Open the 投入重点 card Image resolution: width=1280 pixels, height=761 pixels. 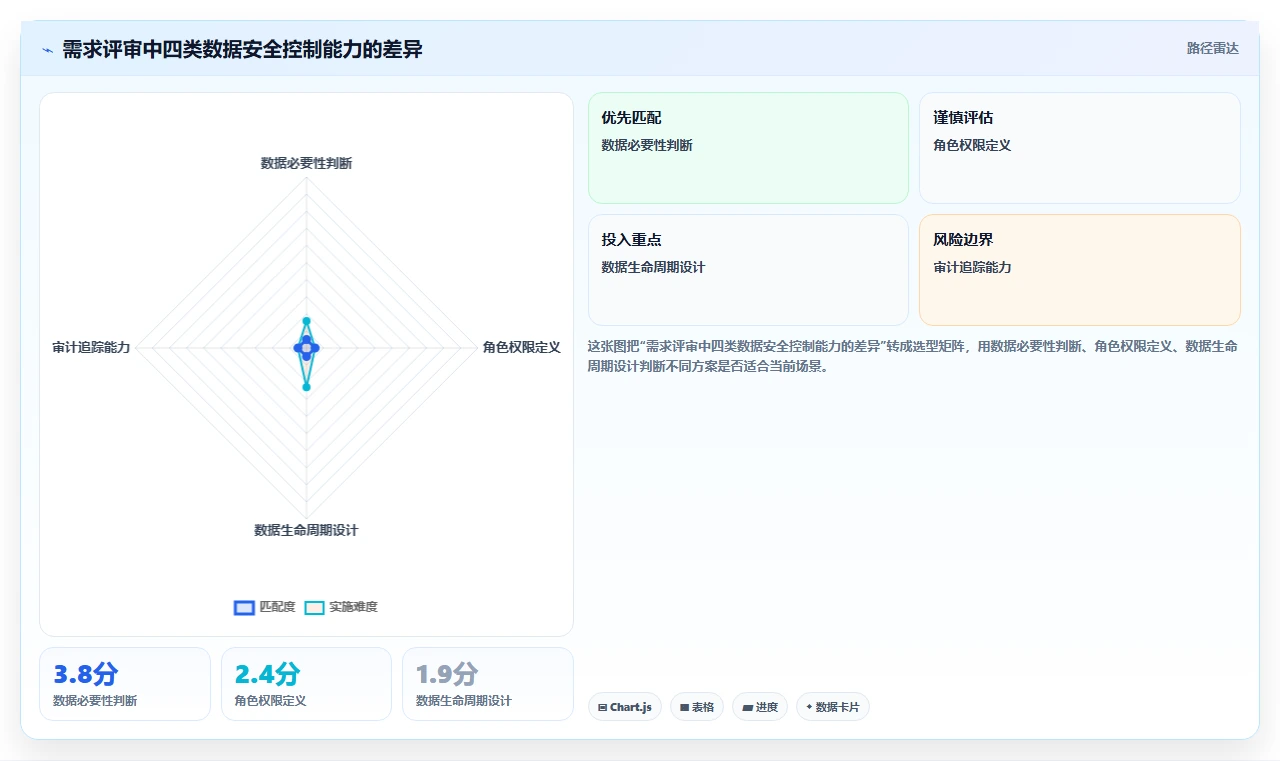coord(748,270)
